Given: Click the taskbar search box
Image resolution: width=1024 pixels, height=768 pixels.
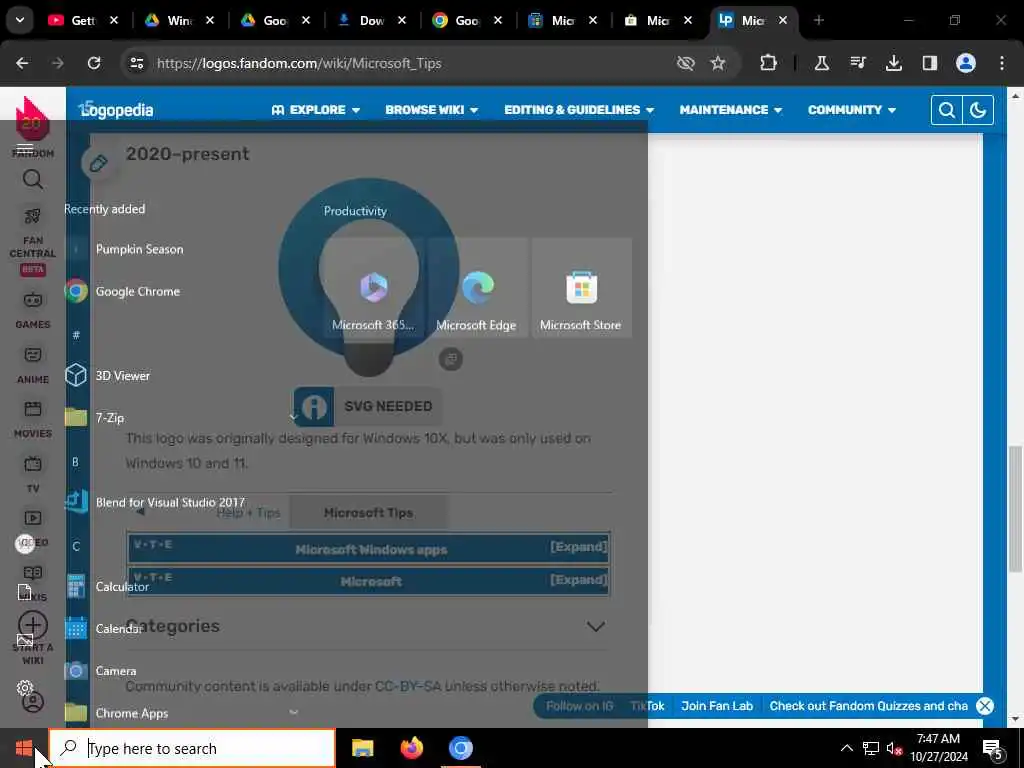Looking at the screenshot, I should (x=193, y=748).
